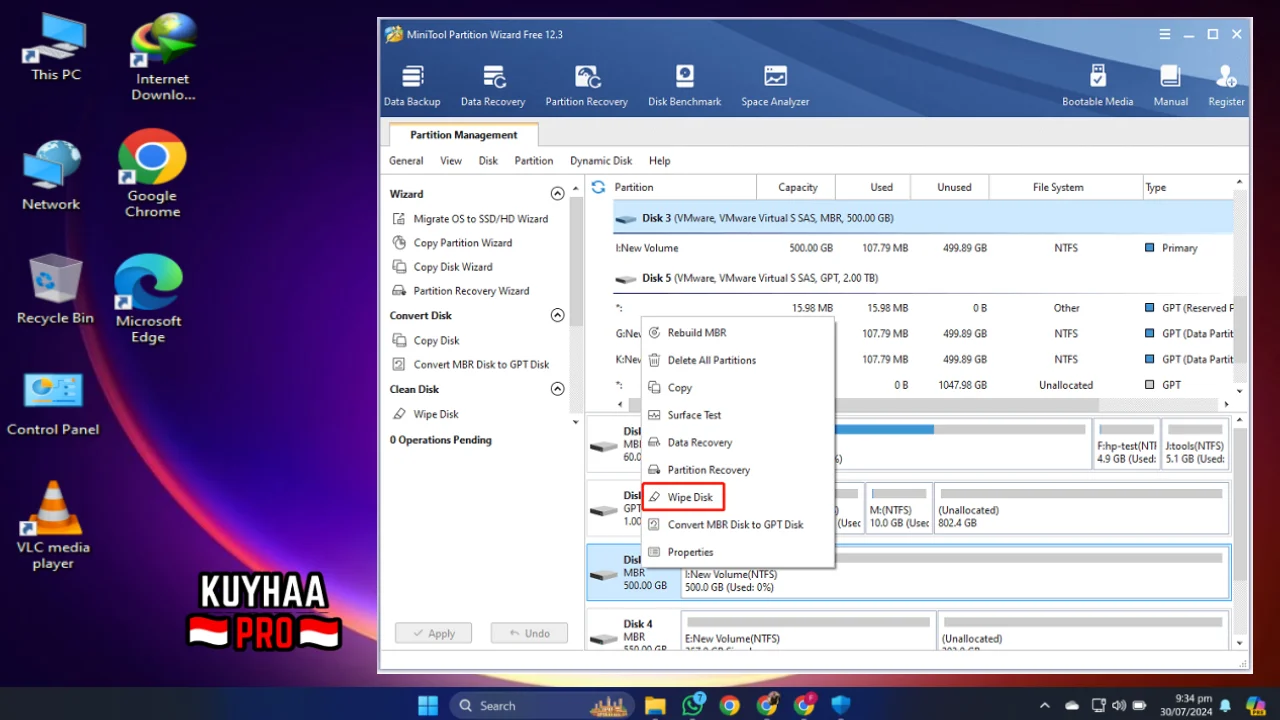Viewport: 1280px width, 720px height.
Task: Select the Unallocated 802.4 GB block
Action: click(x=1081, y=508)
